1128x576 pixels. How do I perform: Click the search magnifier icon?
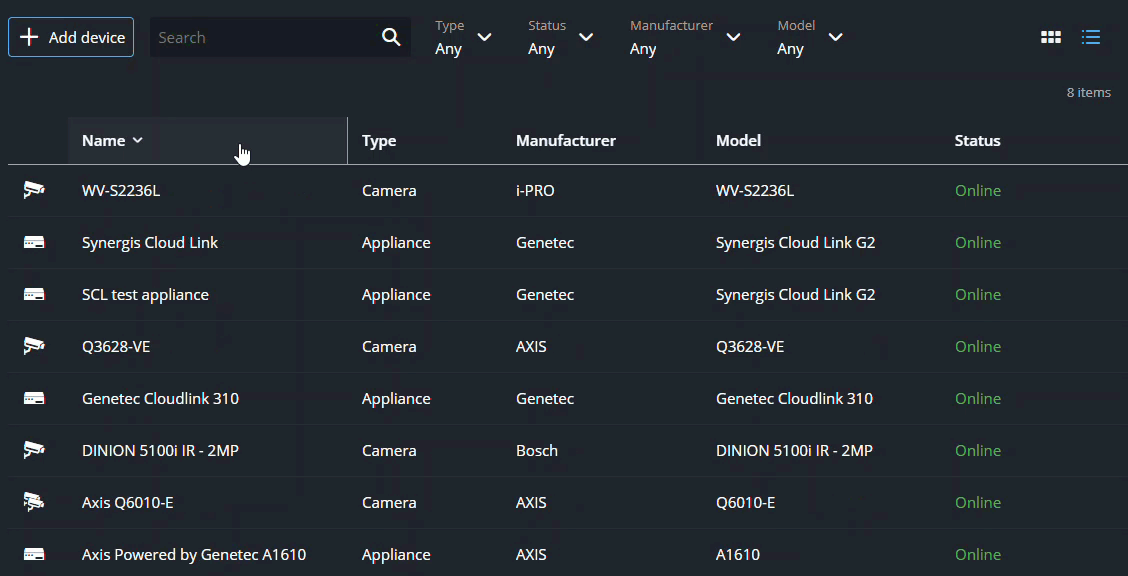pos(391,37)
